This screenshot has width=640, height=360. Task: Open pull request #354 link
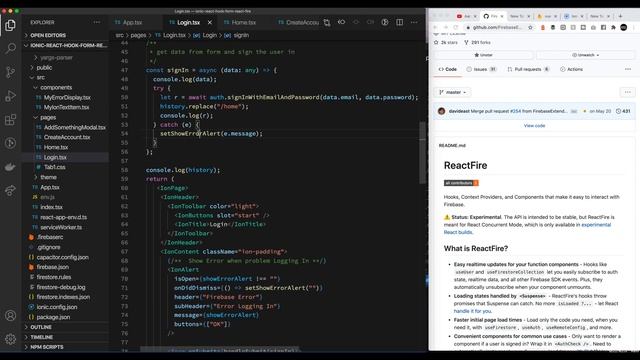point(516,111)
